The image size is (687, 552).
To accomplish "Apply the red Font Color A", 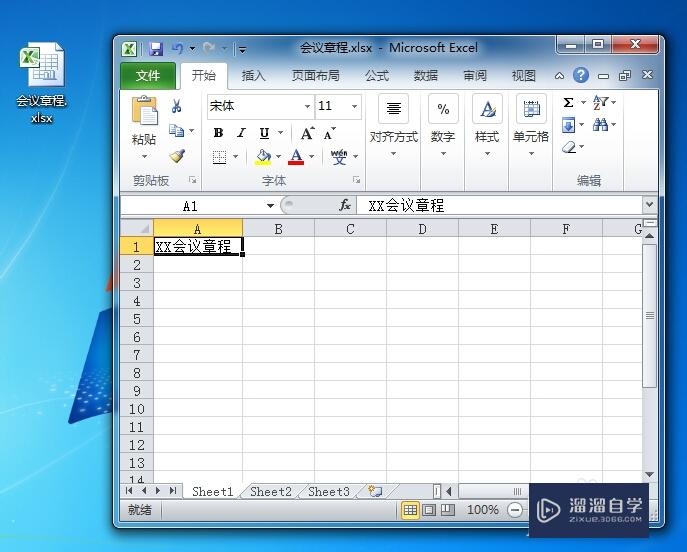I will tap(296, 156).
